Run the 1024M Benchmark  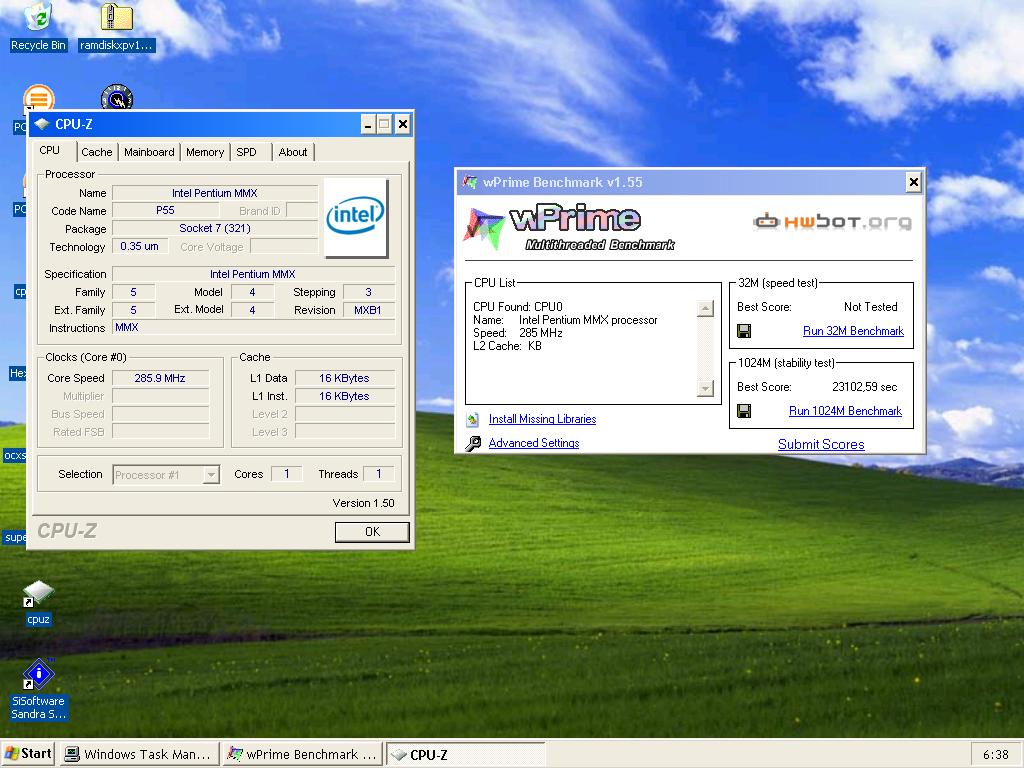tap(845, 411)
